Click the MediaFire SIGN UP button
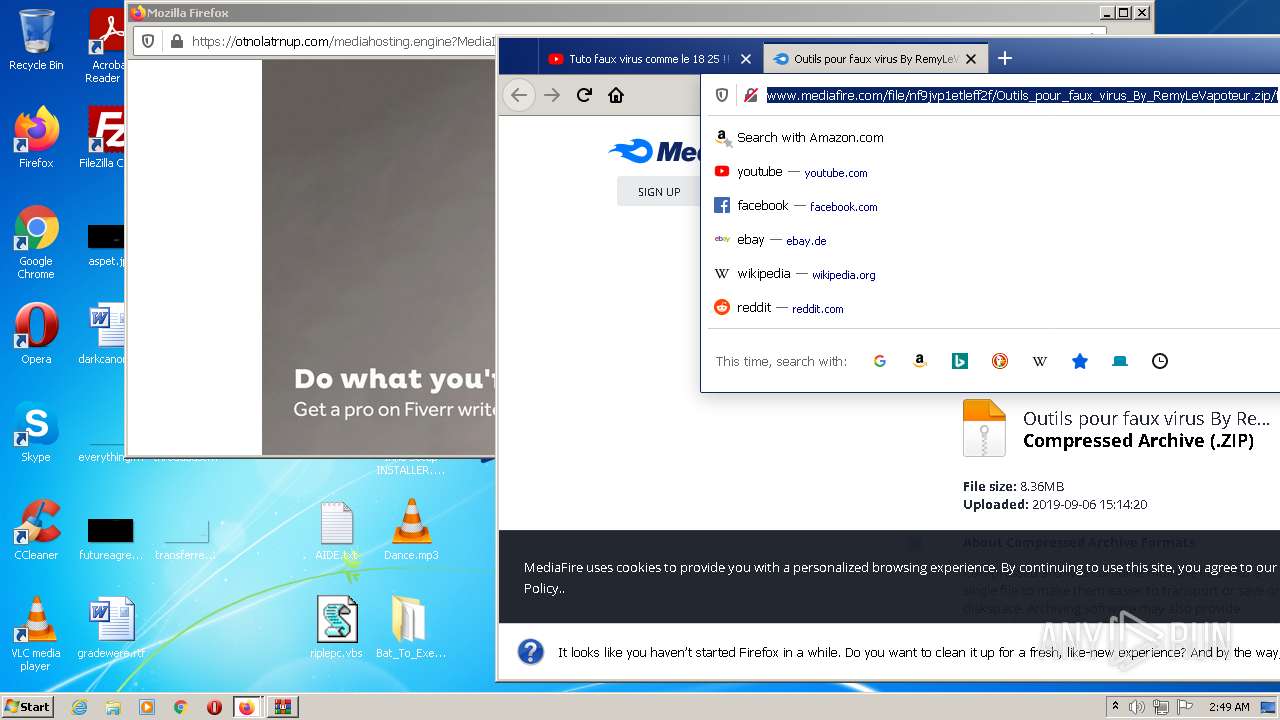 click(659, 191)
